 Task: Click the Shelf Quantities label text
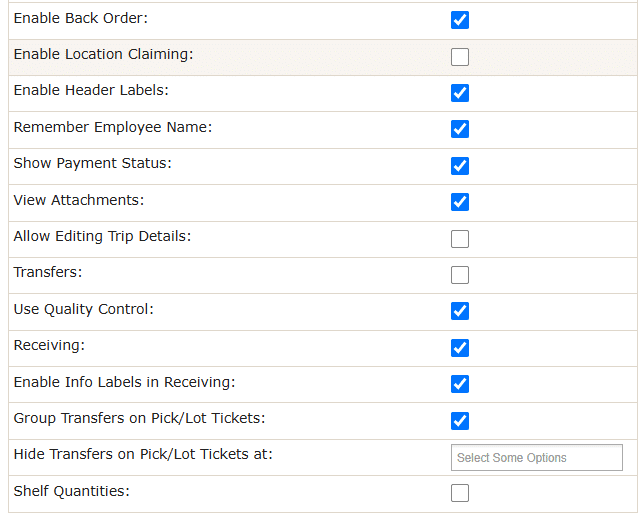coord(72,491)
